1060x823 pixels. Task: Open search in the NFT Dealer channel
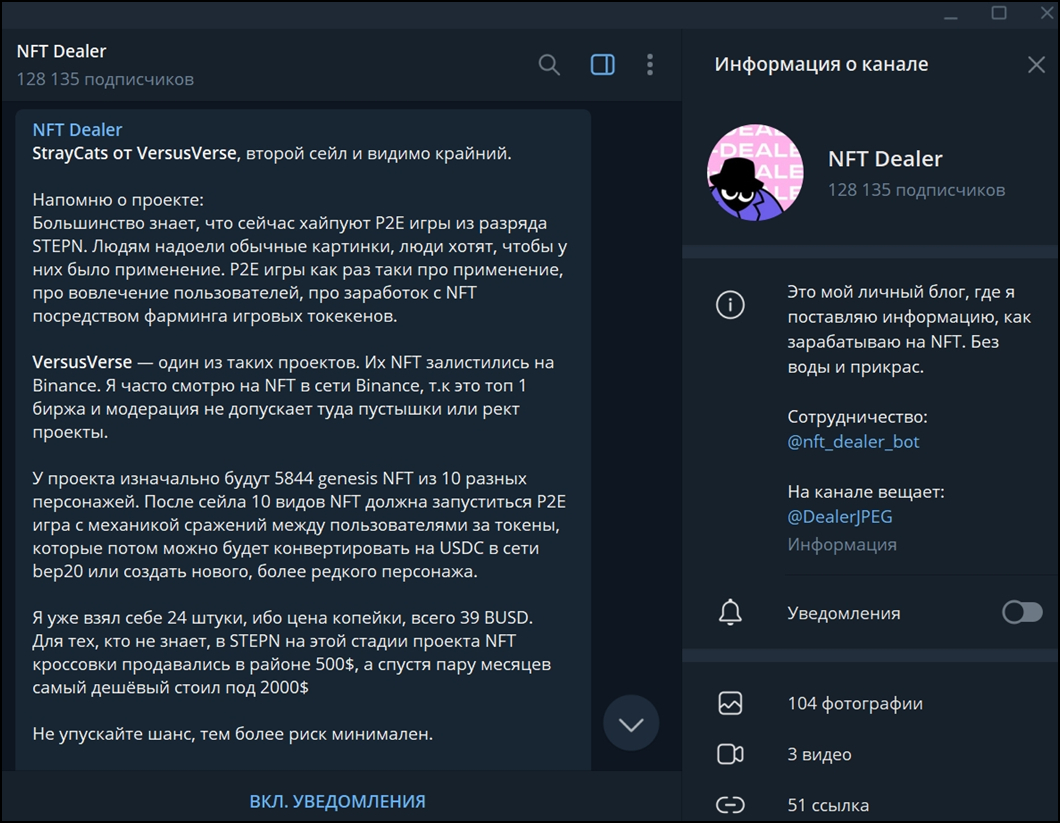(549, 65)
